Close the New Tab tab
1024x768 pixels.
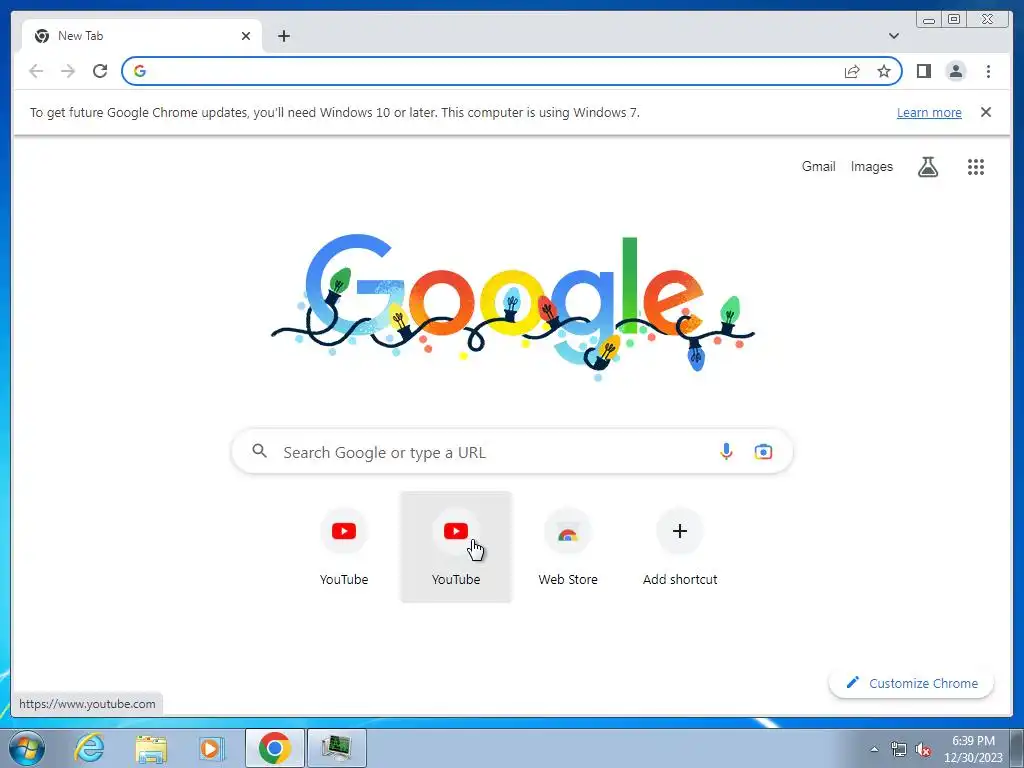tap(246, 36)
